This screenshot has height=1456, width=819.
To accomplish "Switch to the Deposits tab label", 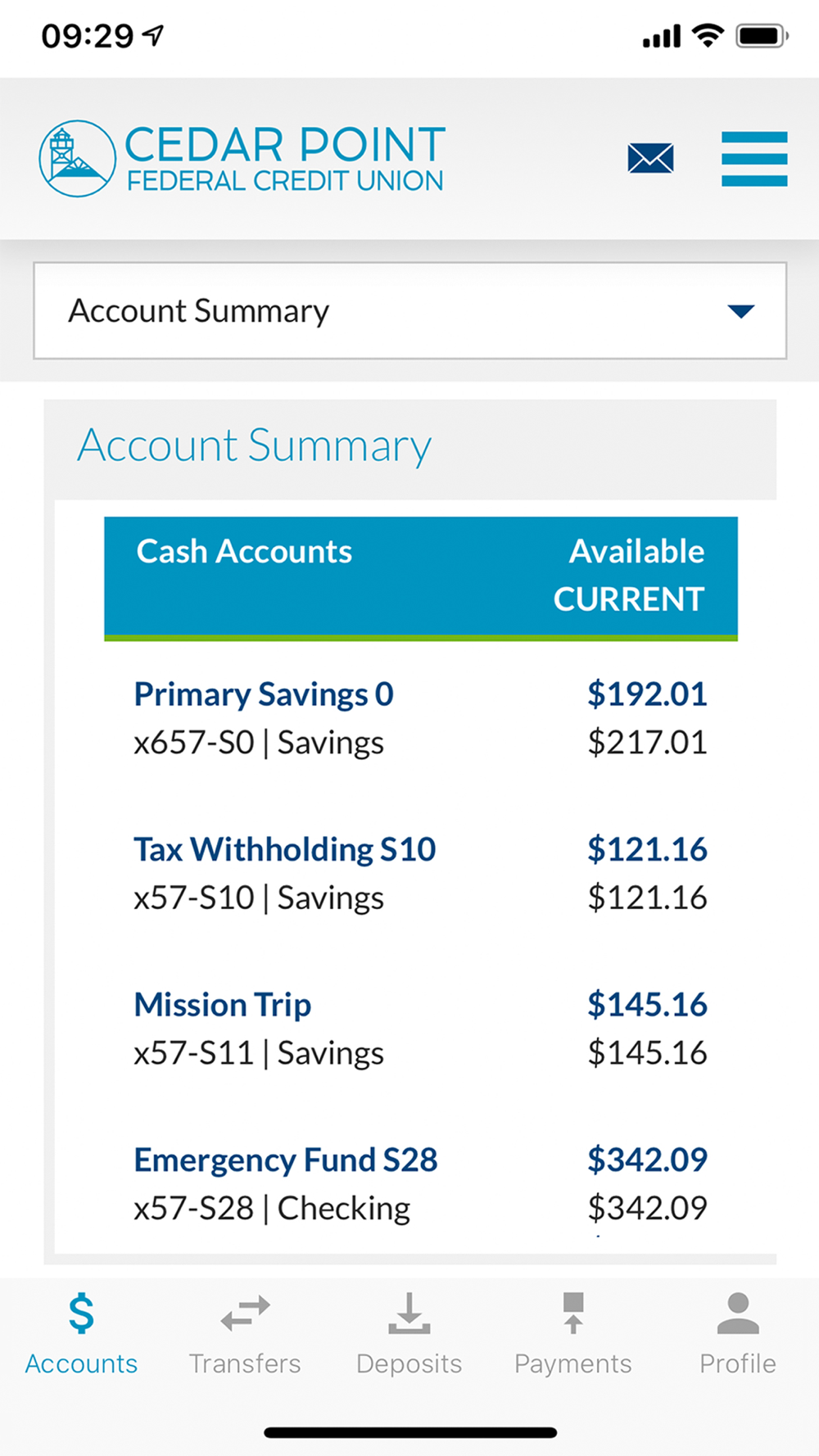I will (x=409, y=1363).
